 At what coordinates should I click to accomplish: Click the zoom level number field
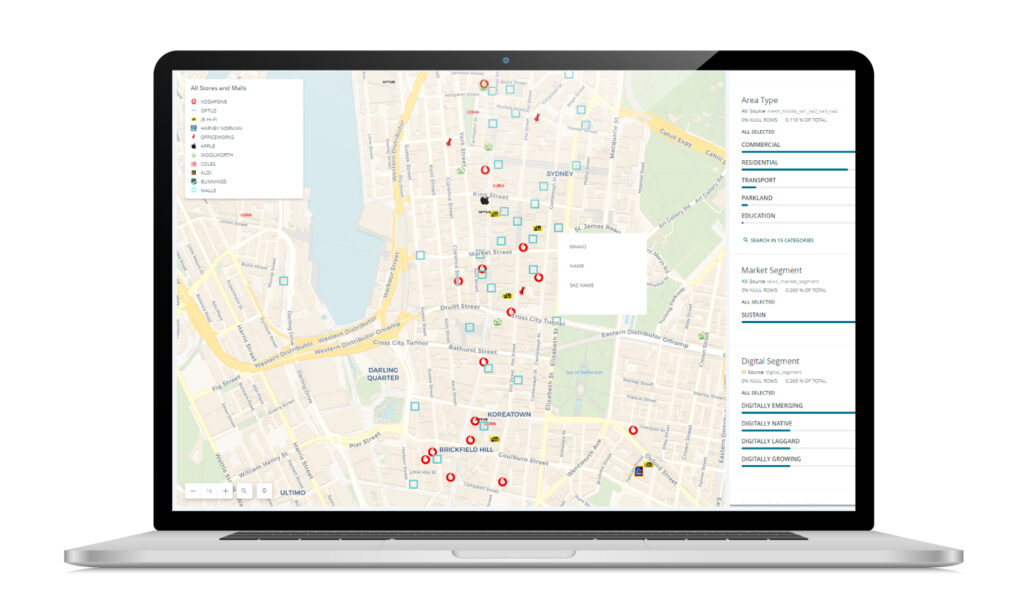coord(209,491)
